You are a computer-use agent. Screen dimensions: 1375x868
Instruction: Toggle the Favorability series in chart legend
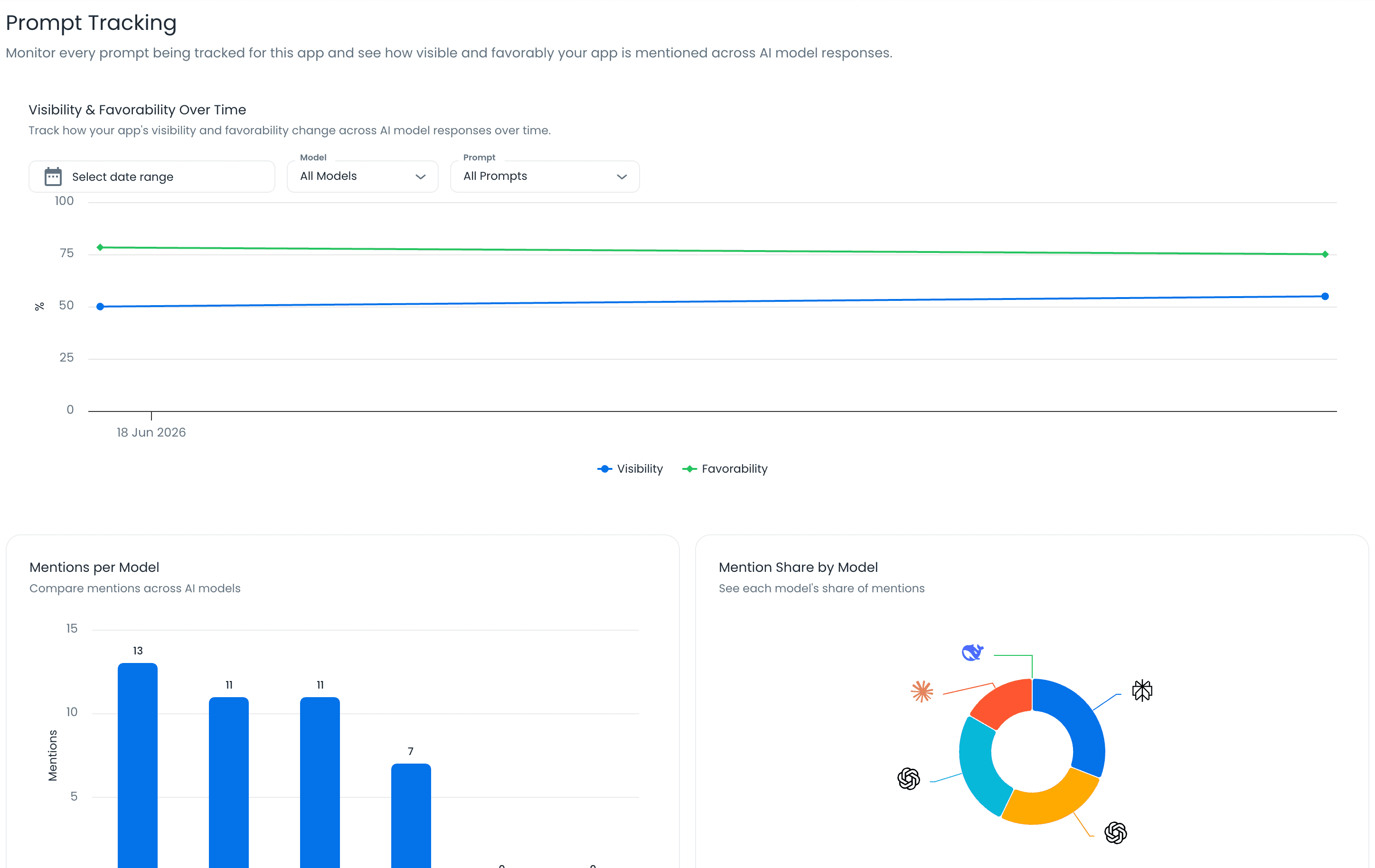coord(725,469)
